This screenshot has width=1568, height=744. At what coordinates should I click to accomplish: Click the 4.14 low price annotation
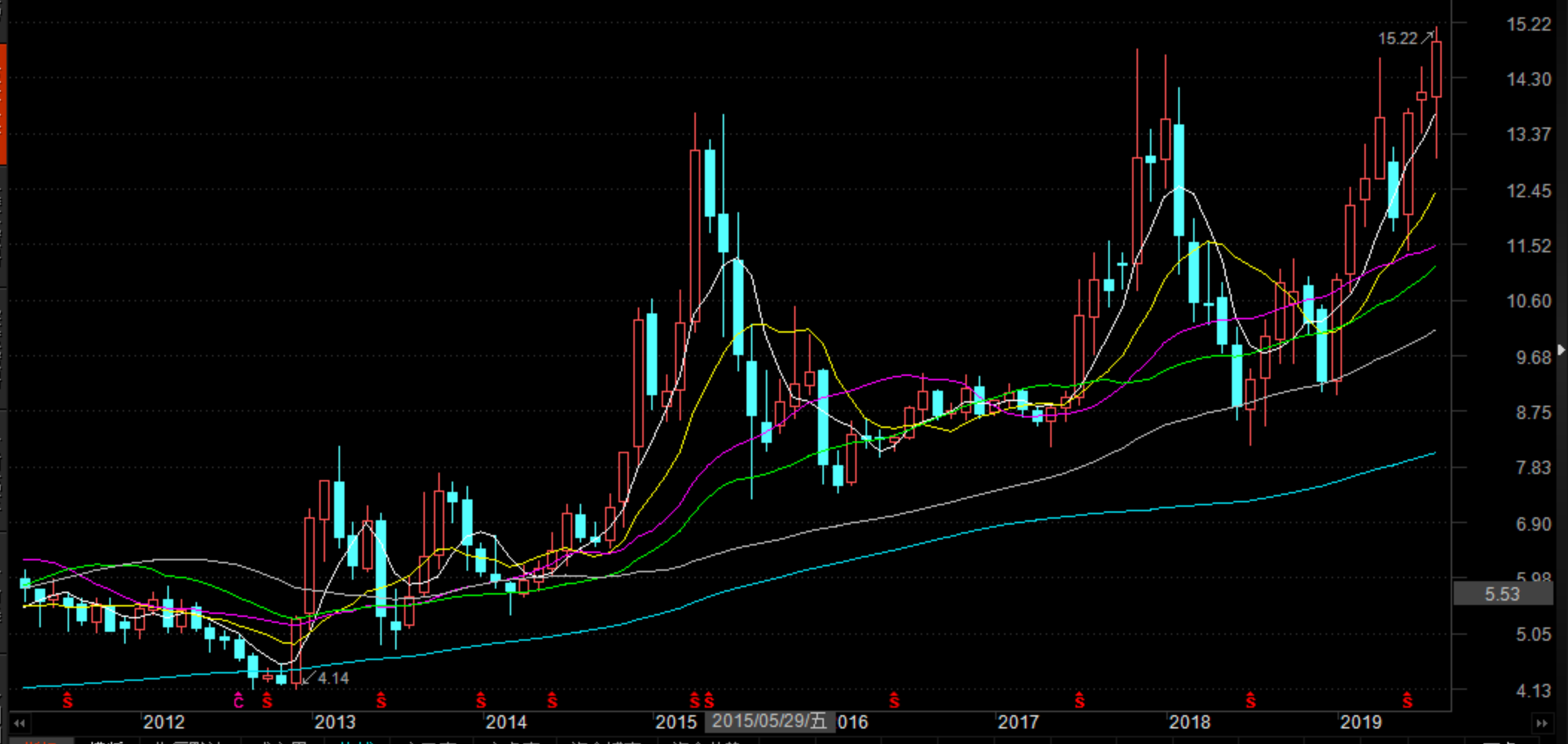pyautogui.click(x=333, y=679)
